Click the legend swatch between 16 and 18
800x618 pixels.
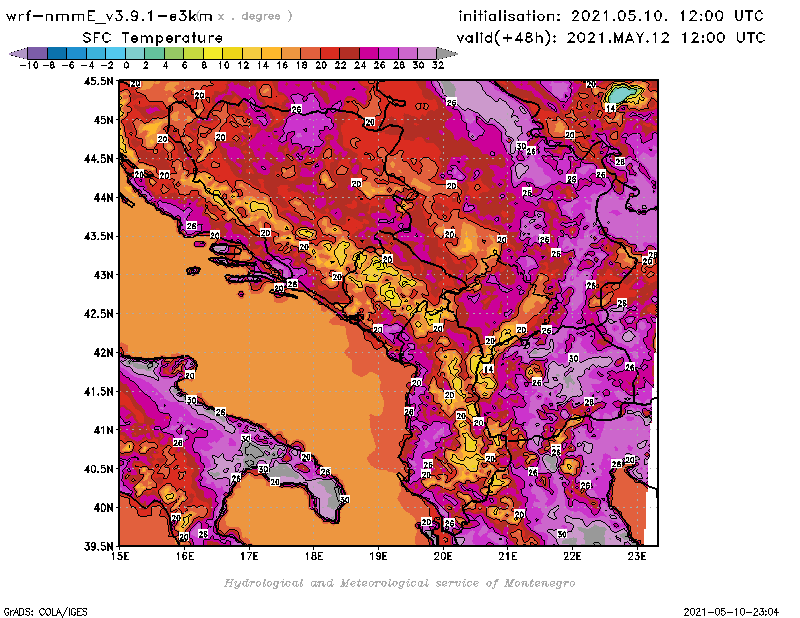pos(290,53)
